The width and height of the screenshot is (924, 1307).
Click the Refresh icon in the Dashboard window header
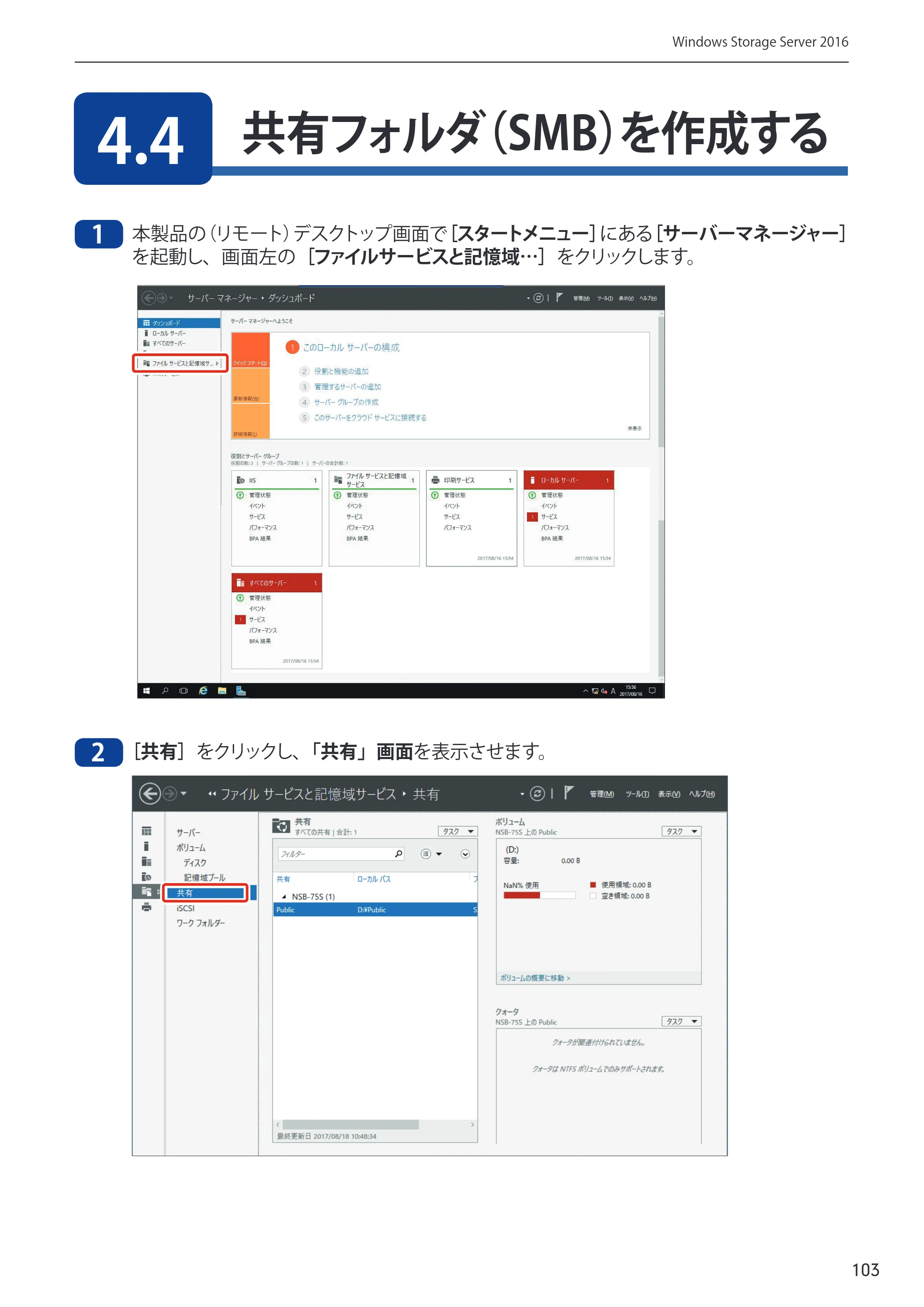(x=538, y=298)
